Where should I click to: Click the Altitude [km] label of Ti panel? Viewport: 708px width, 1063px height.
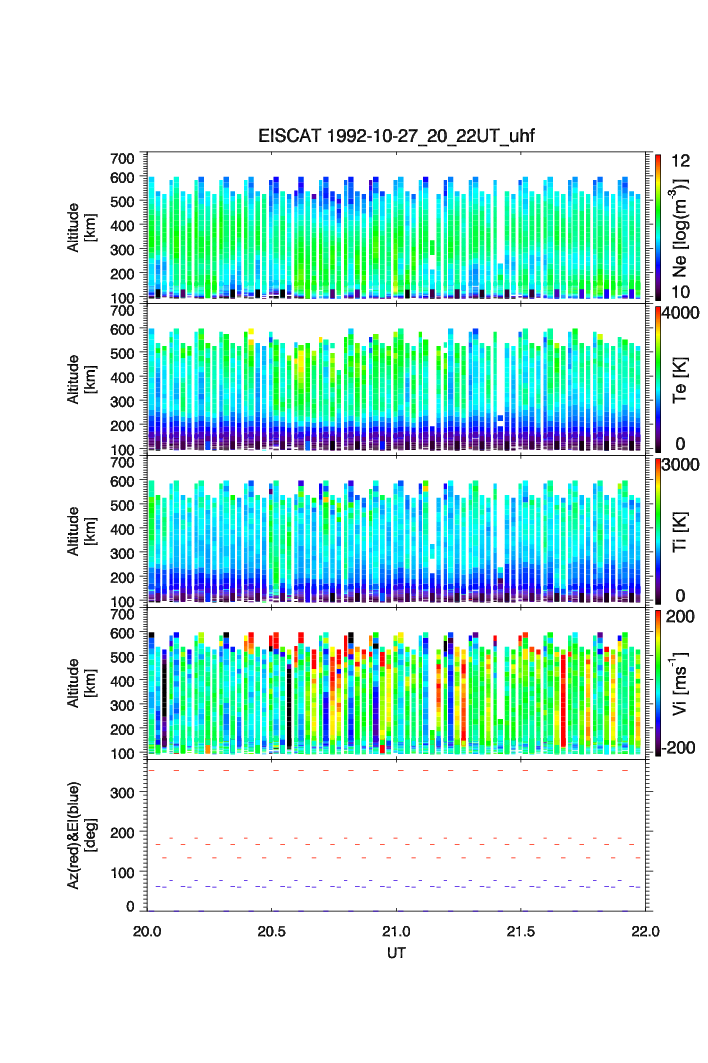(81, 532)
